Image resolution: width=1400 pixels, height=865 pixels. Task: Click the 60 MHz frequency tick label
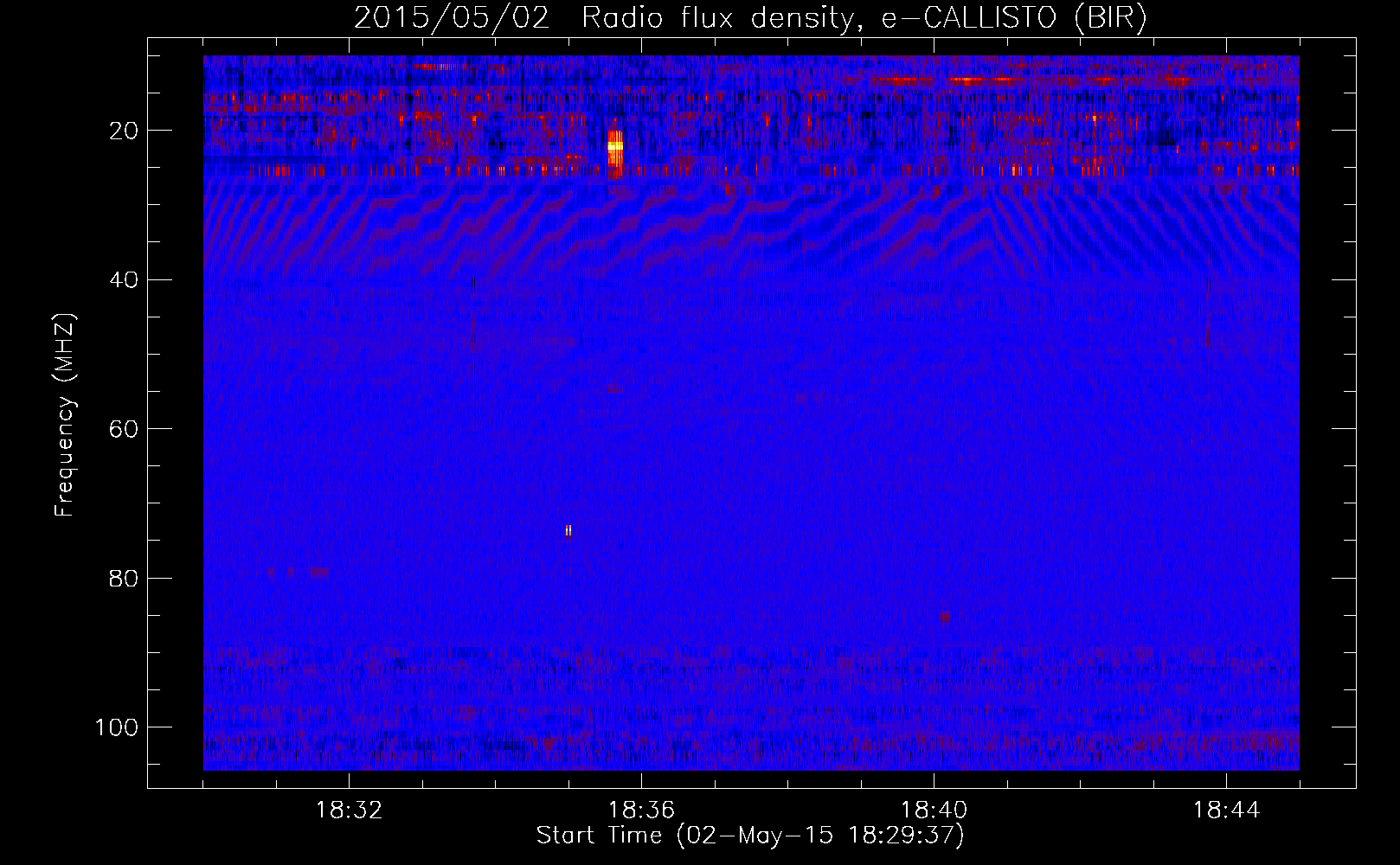pos(124,429)
